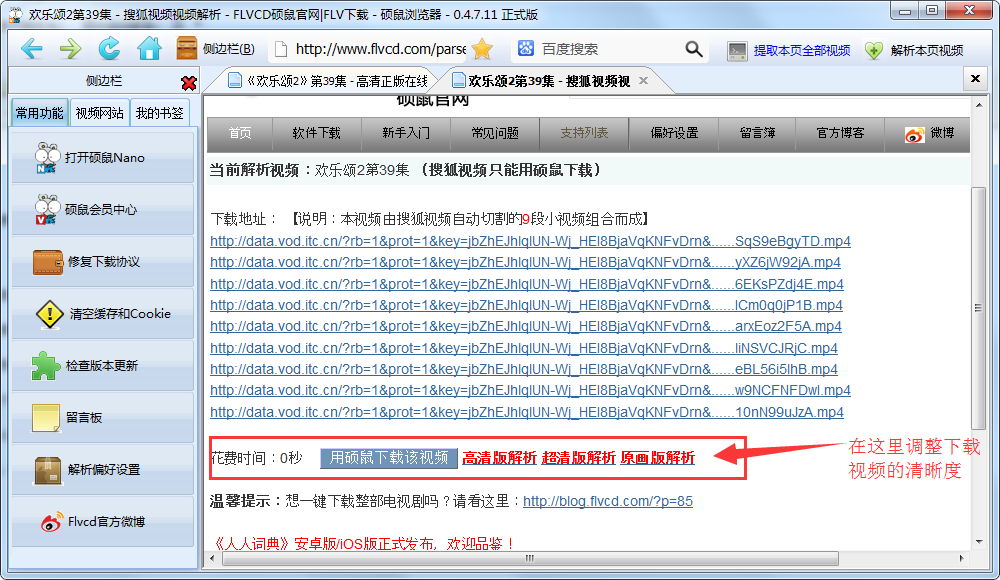Choose 清空缓存和Cookie
The width and height of the screenshot is (1000, 580).
103,314
